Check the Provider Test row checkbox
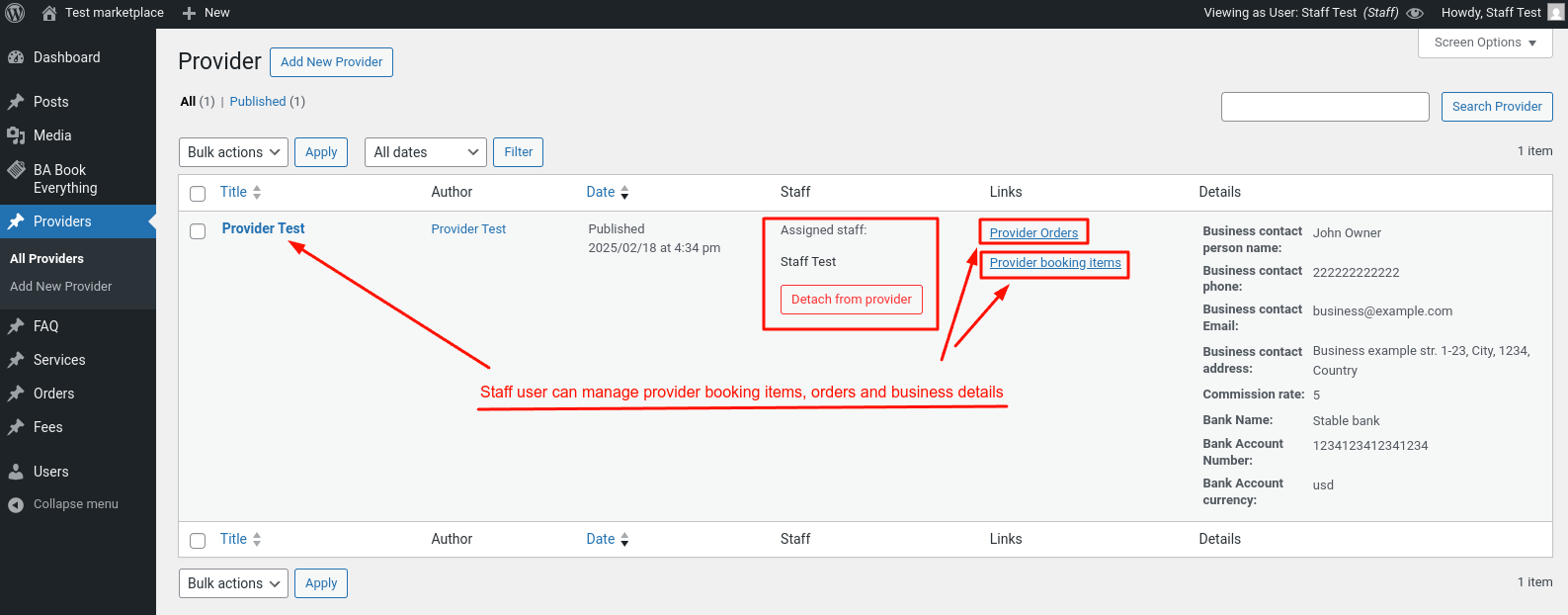 pyautogui.click(x=198, y=230)
